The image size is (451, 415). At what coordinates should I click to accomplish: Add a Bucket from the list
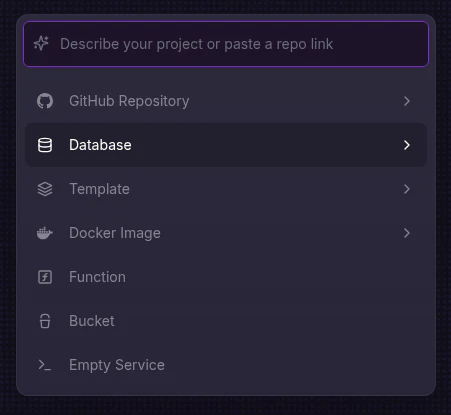pos(226,321)
